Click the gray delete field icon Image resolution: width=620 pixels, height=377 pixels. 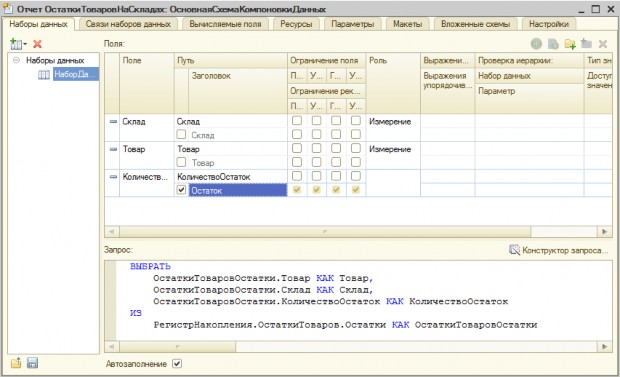(x=603, y=44)
